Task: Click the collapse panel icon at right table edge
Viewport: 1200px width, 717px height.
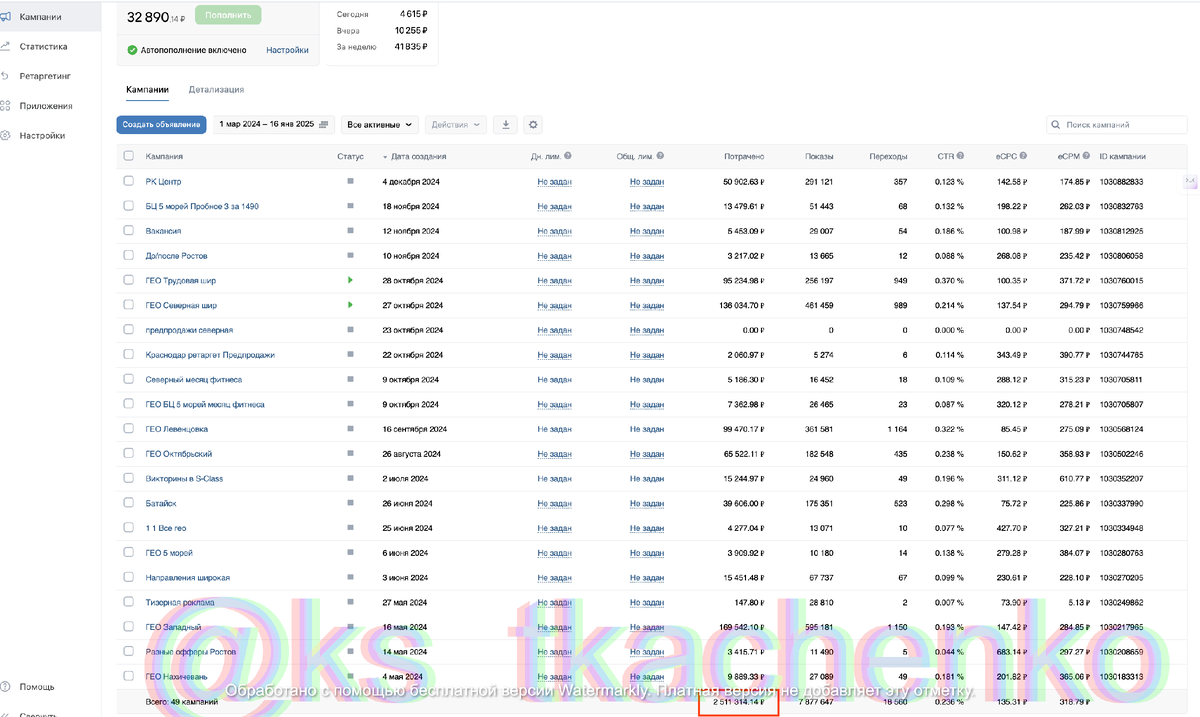Action: [x=1191, y=181]
